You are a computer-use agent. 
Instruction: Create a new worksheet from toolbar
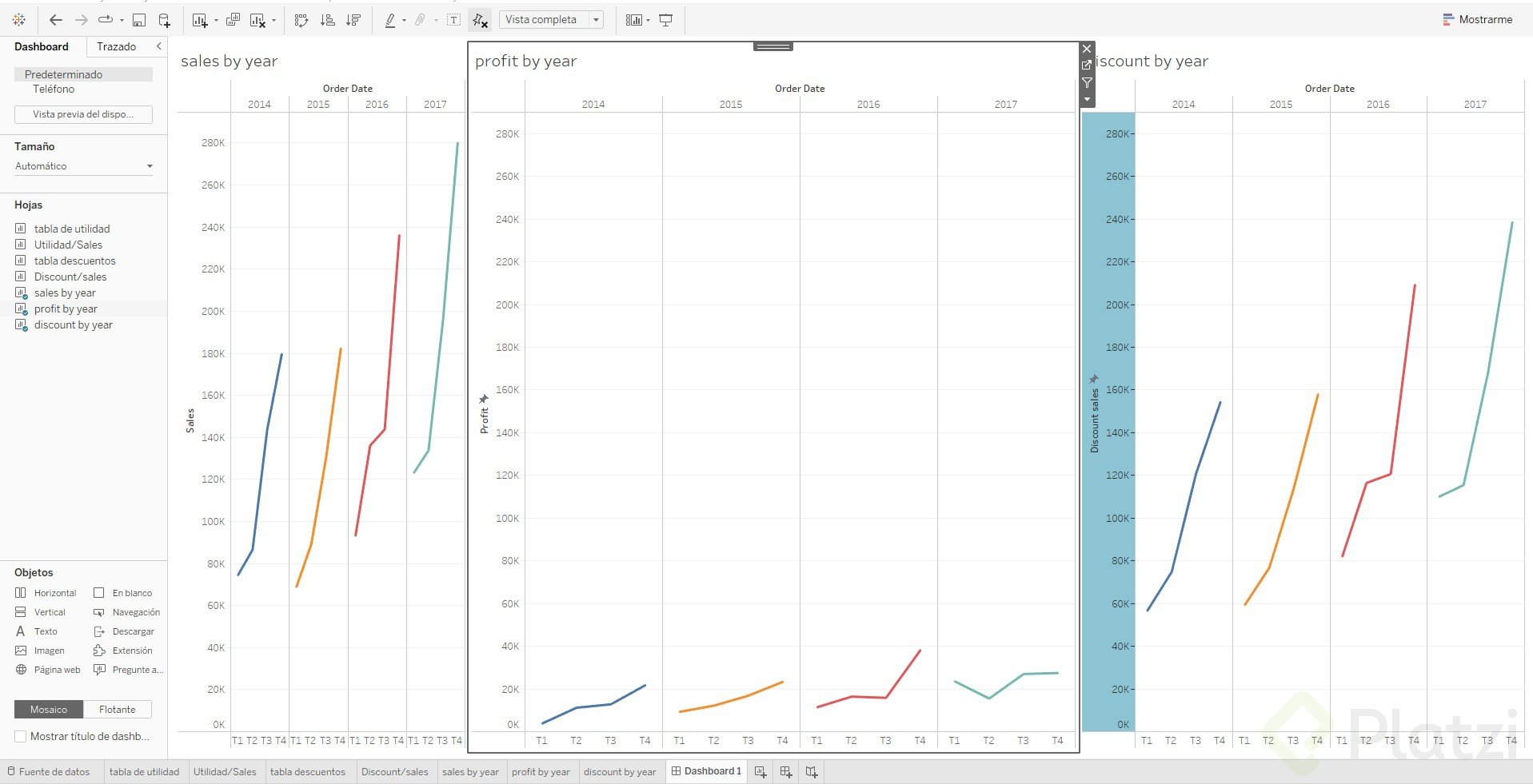200,20
